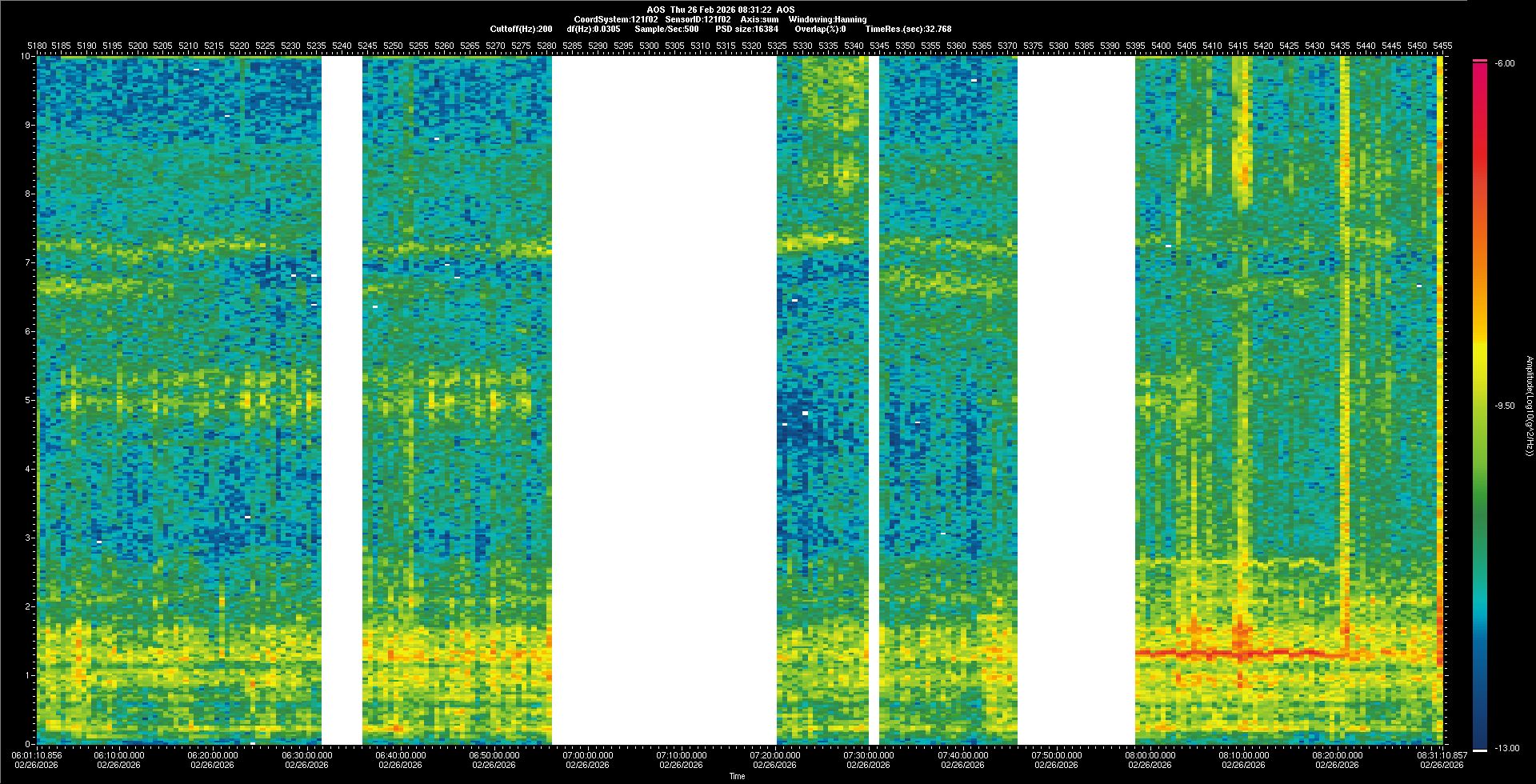1536x784 pixels.
Task: Click the 10 frequency tick on the y-axis
Action: point(26,56)
